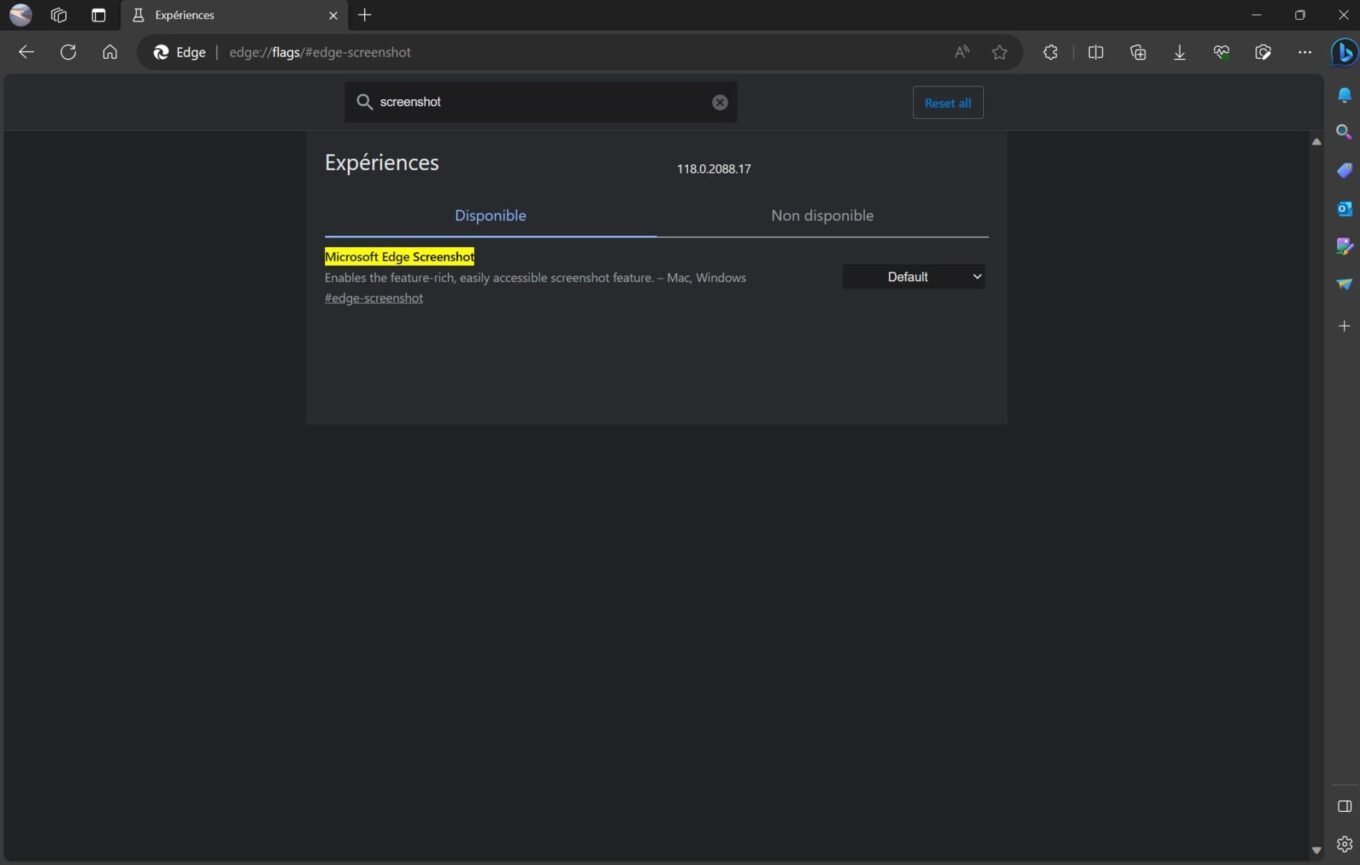This screenshot has height=865, width=1360.
Task: Open Browser essentials heart icon
Action: coord(1221,52)
